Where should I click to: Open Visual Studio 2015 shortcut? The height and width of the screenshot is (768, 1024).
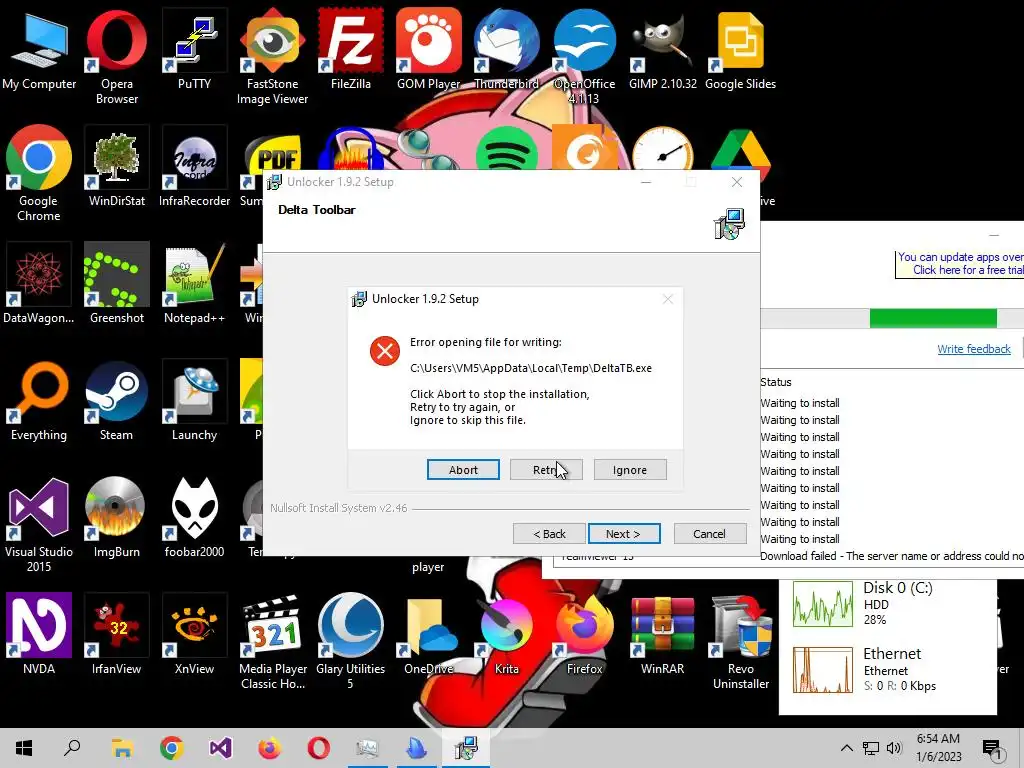coord(39,524)
